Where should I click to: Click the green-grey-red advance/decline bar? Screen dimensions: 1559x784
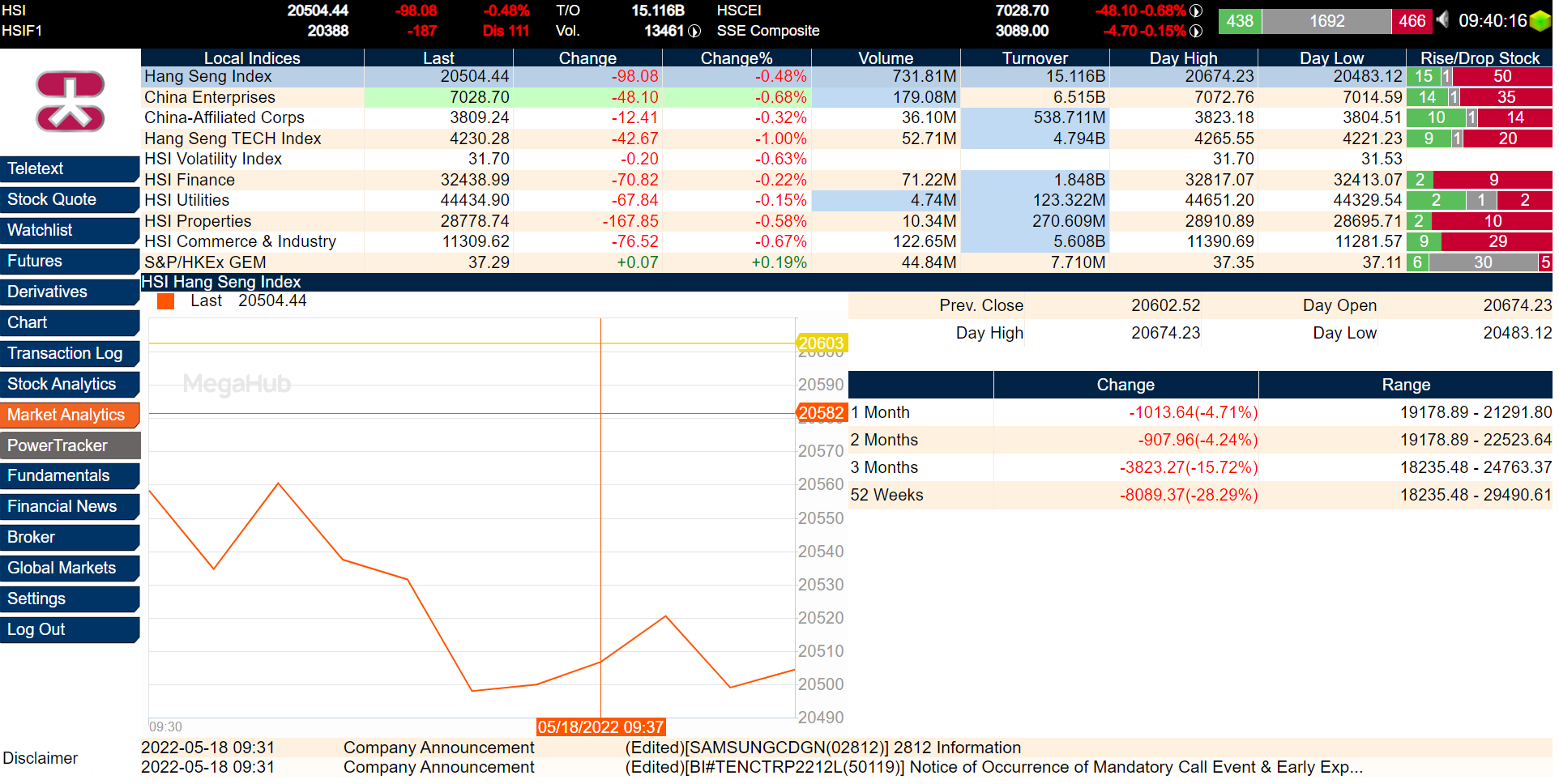(1326, 20)
